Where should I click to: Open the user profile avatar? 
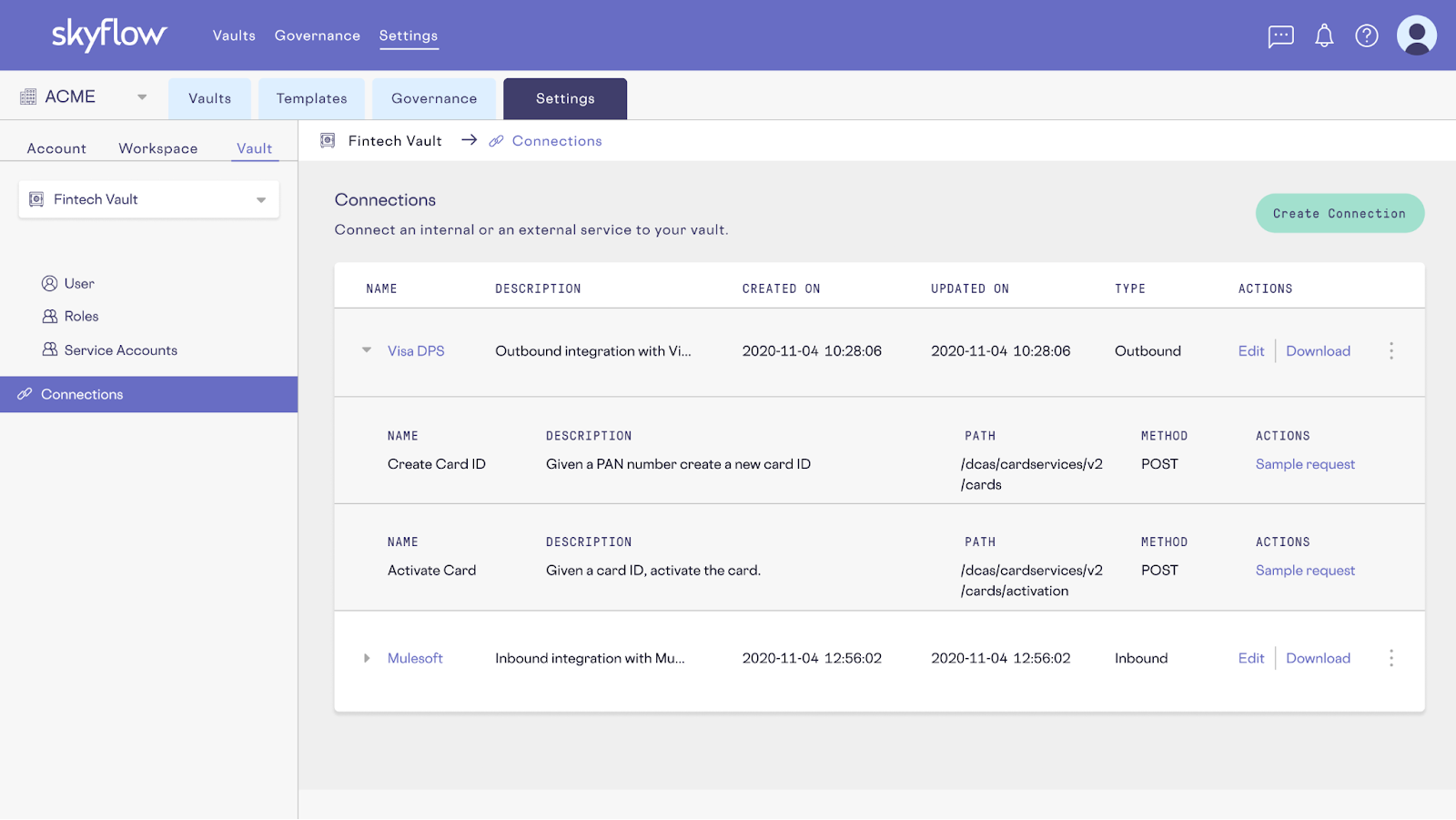click(x=1416, y=36)
